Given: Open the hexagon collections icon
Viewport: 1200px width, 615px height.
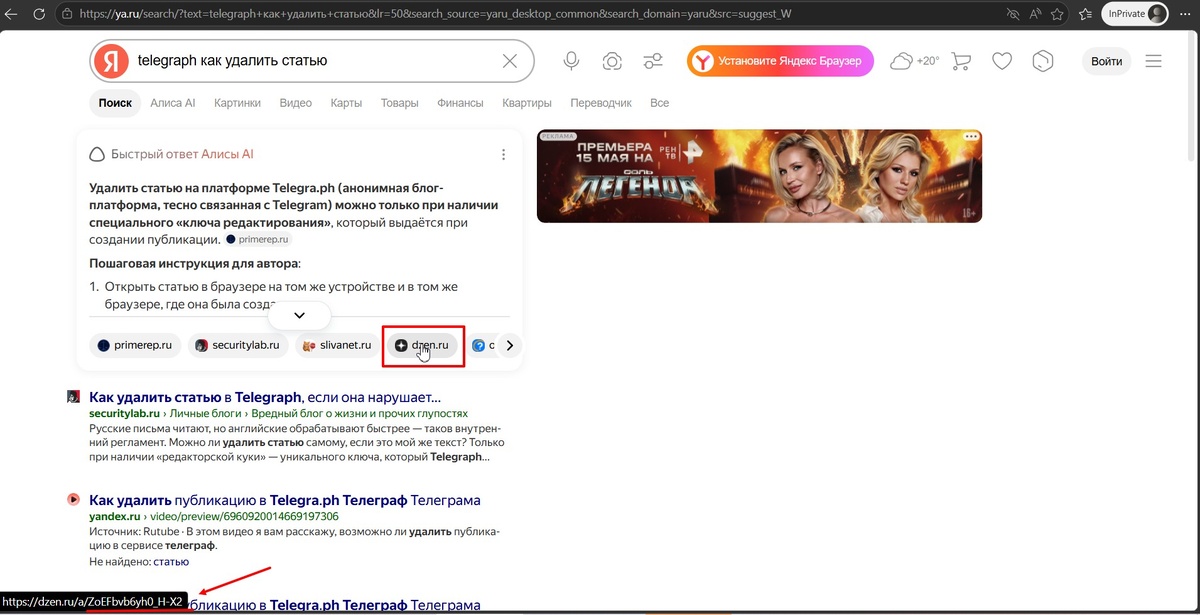Looking at the screenshot, I should pyautogui.click(x=1043, y=61).
